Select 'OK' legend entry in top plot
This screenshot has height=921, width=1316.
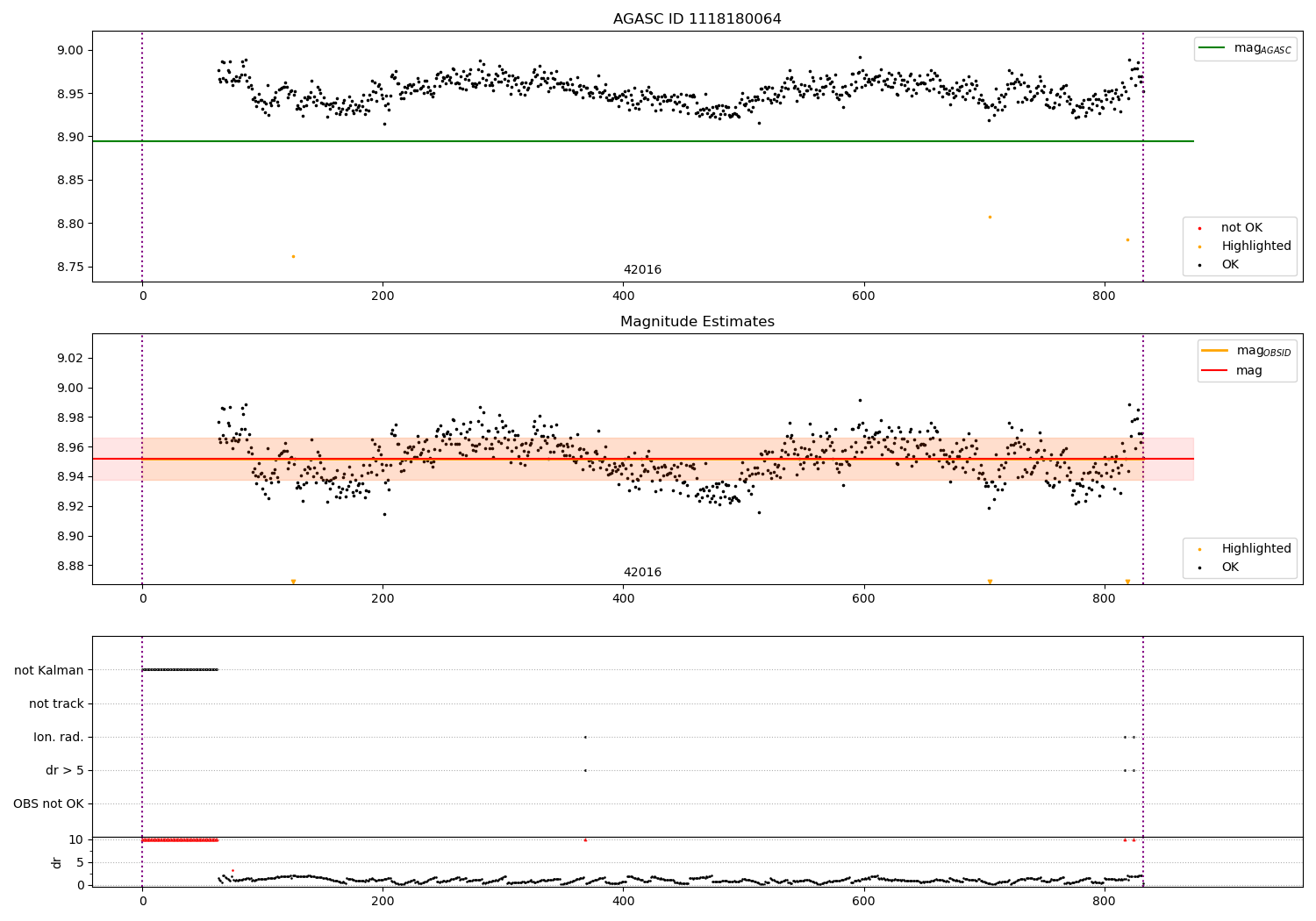pyautogui.click(x=1230, y=265)
